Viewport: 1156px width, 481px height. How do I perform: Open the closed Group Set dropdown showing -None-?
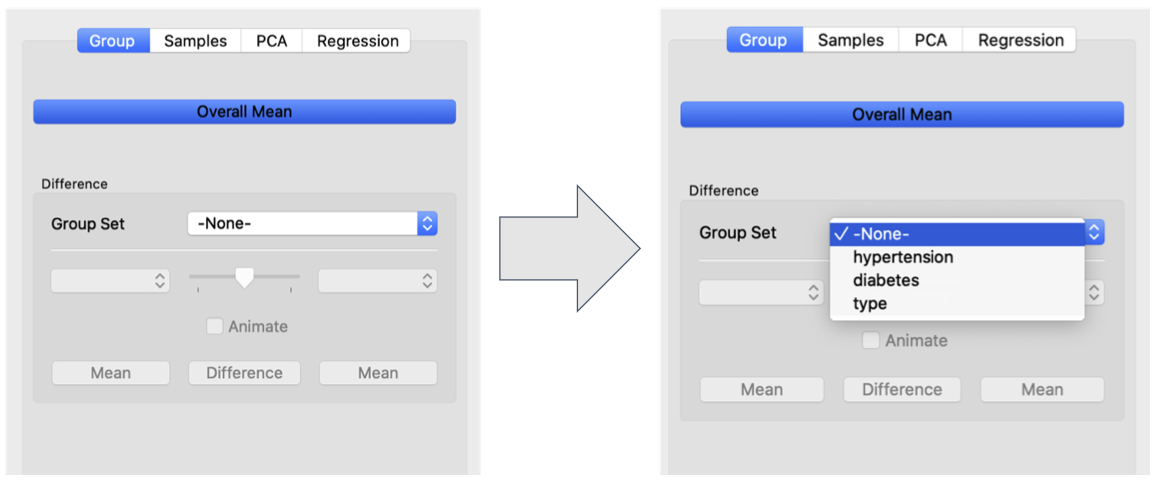click(313, 223)
